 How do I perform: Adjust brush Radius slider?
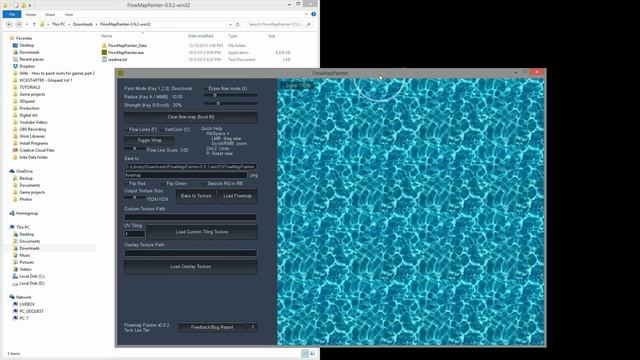pyautogui.click(x=231, y=95)
